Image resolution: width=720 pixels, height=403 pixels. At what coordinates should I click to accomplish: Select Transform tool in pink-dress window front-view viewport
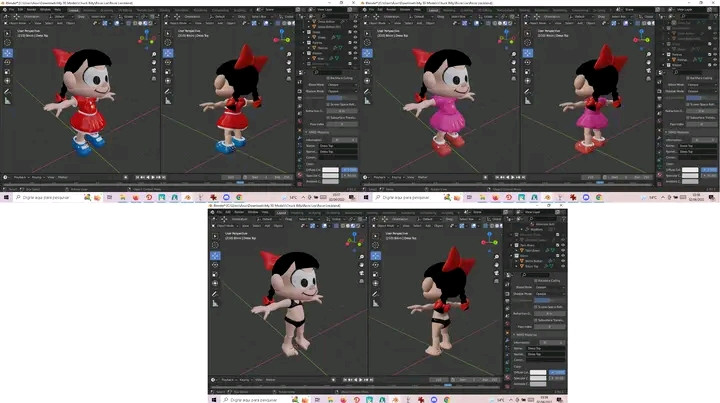[367, 81]
